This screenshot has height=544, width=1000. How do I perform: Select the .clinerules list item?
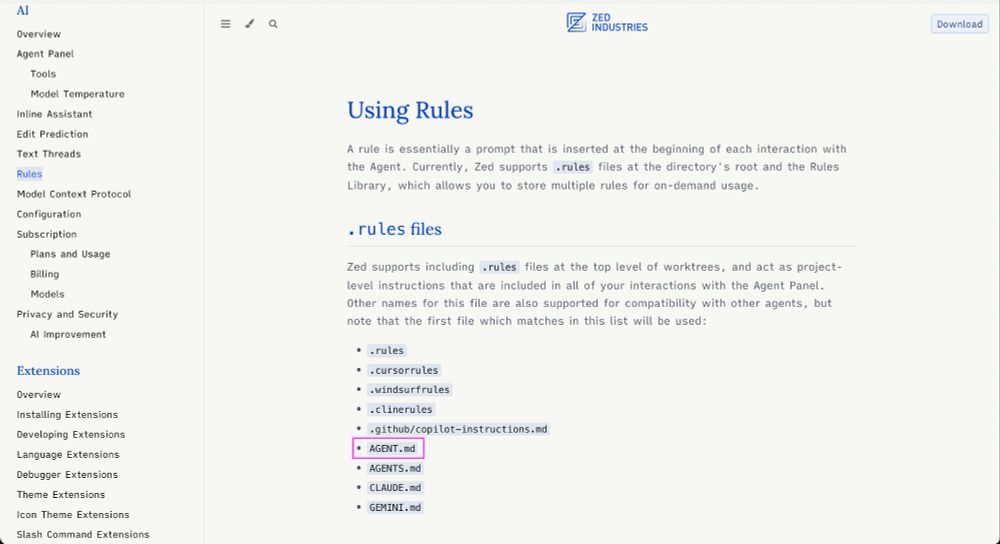(x=401, y=409)
